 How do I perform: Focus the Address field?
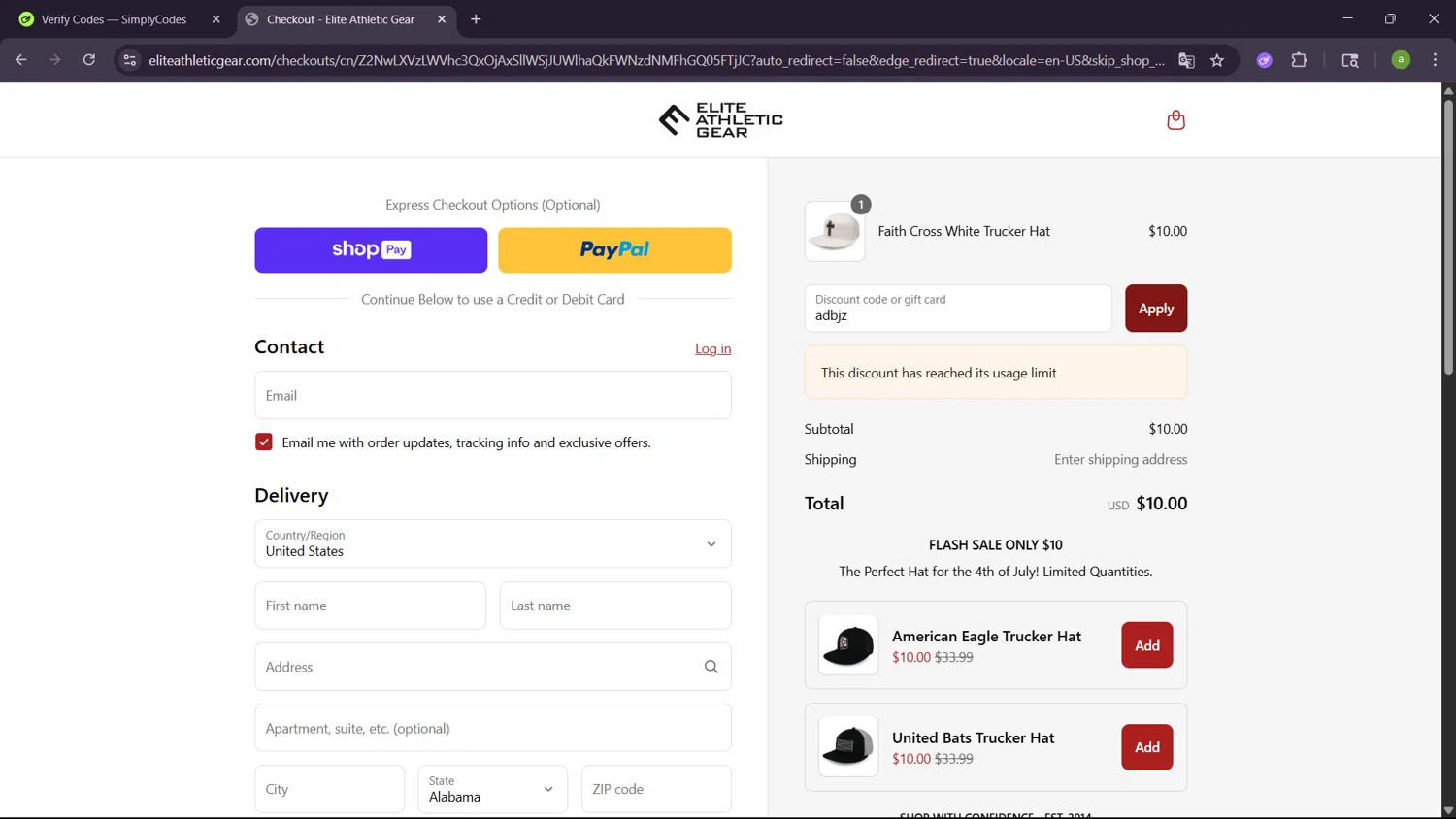click(493, 667)
